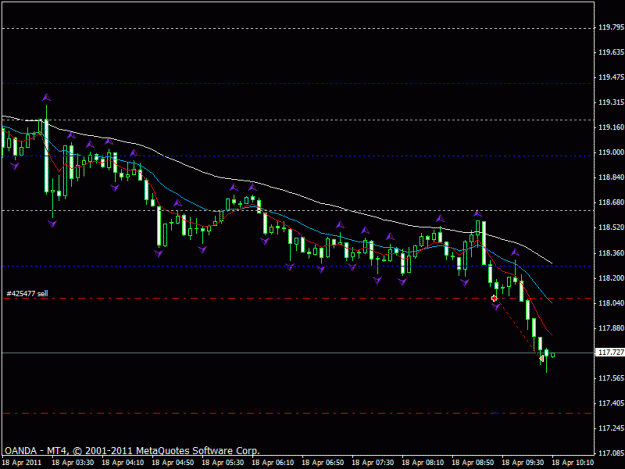Click the '18 Apr 06:10' time label
This screenshot has height=469, width=625.
(273, 463)
